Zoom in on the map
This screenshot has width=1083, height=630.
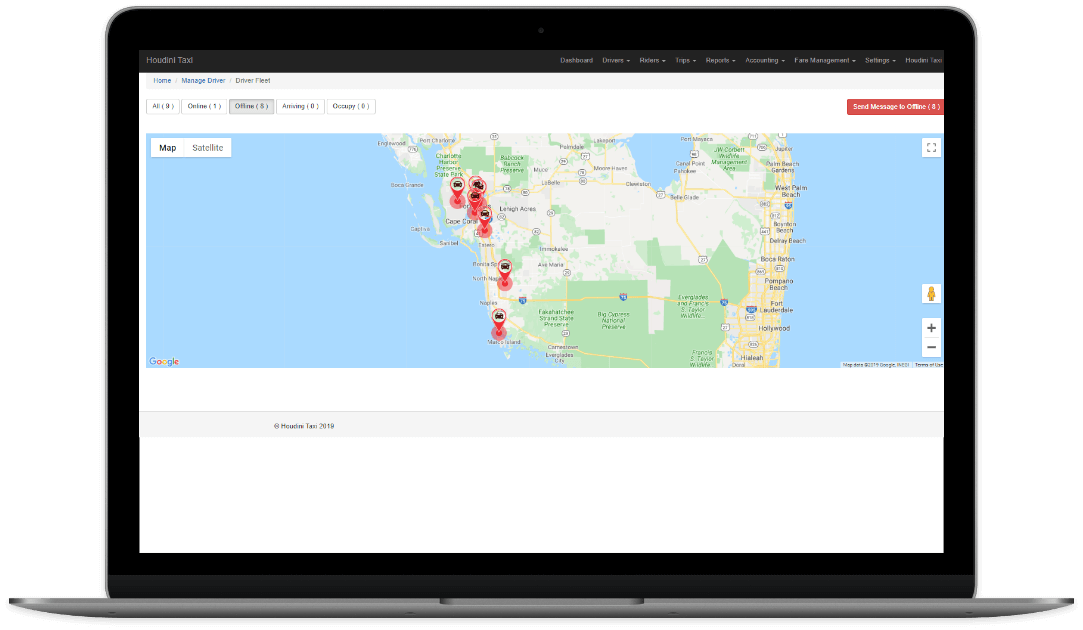pos(931,328)
